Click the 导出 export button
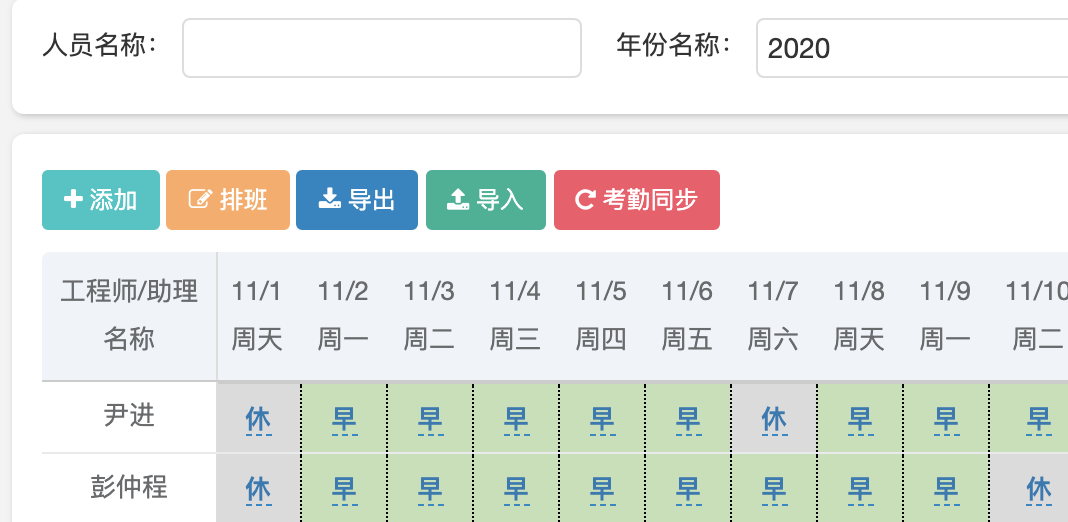The width and height of the screenshot is (1068, 522). [356, 200]
